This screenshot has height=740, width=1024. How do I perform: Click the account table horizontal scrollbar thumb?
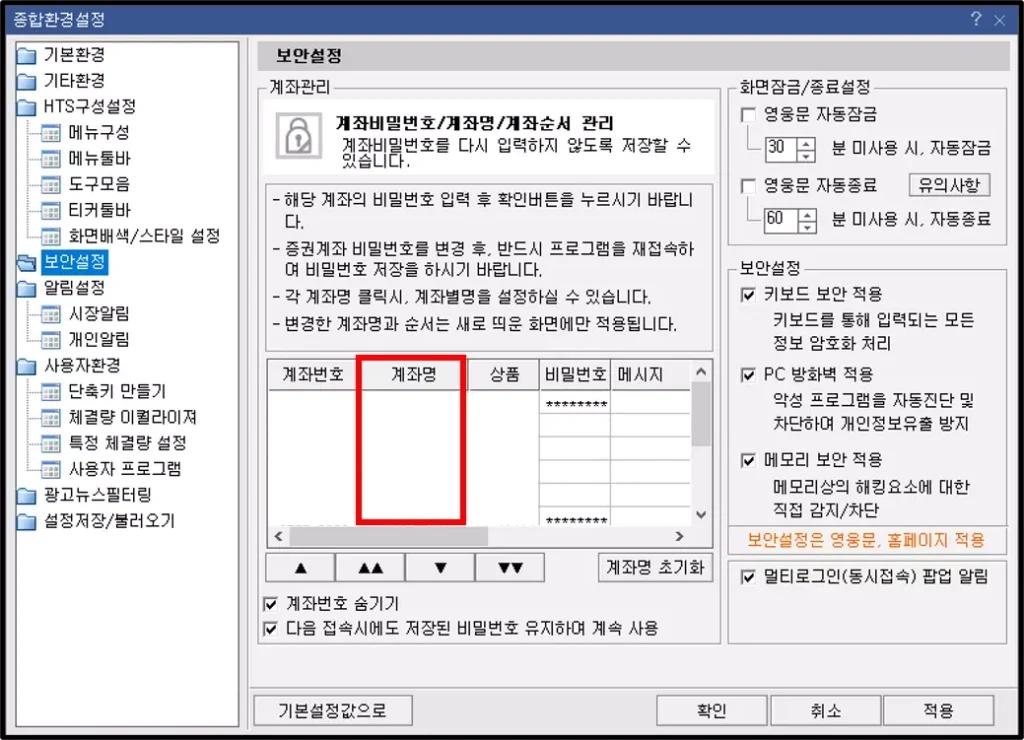point(389,536)
